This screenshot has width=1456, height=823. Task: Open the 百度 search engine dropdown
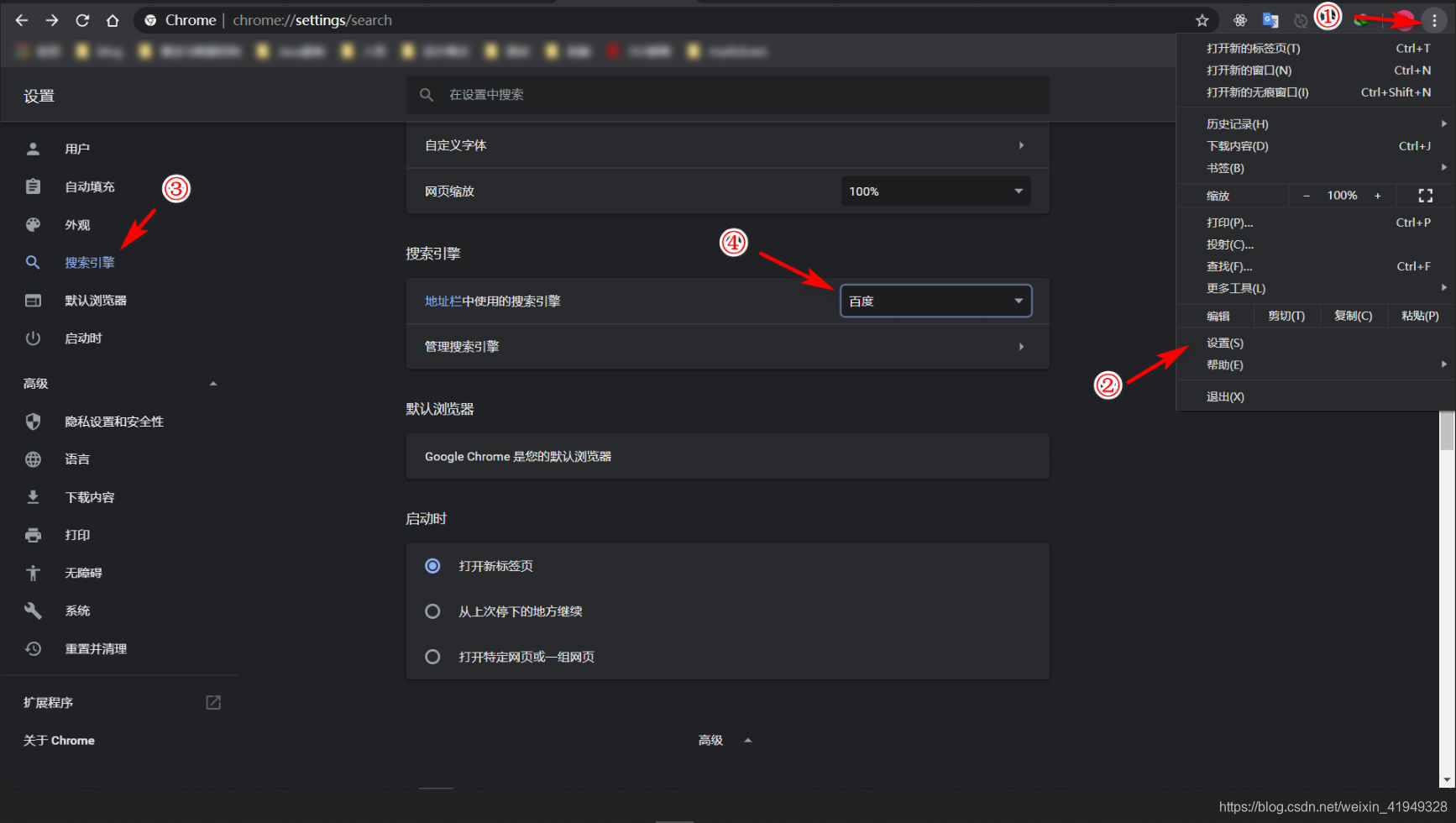click(x=935, y=301)
